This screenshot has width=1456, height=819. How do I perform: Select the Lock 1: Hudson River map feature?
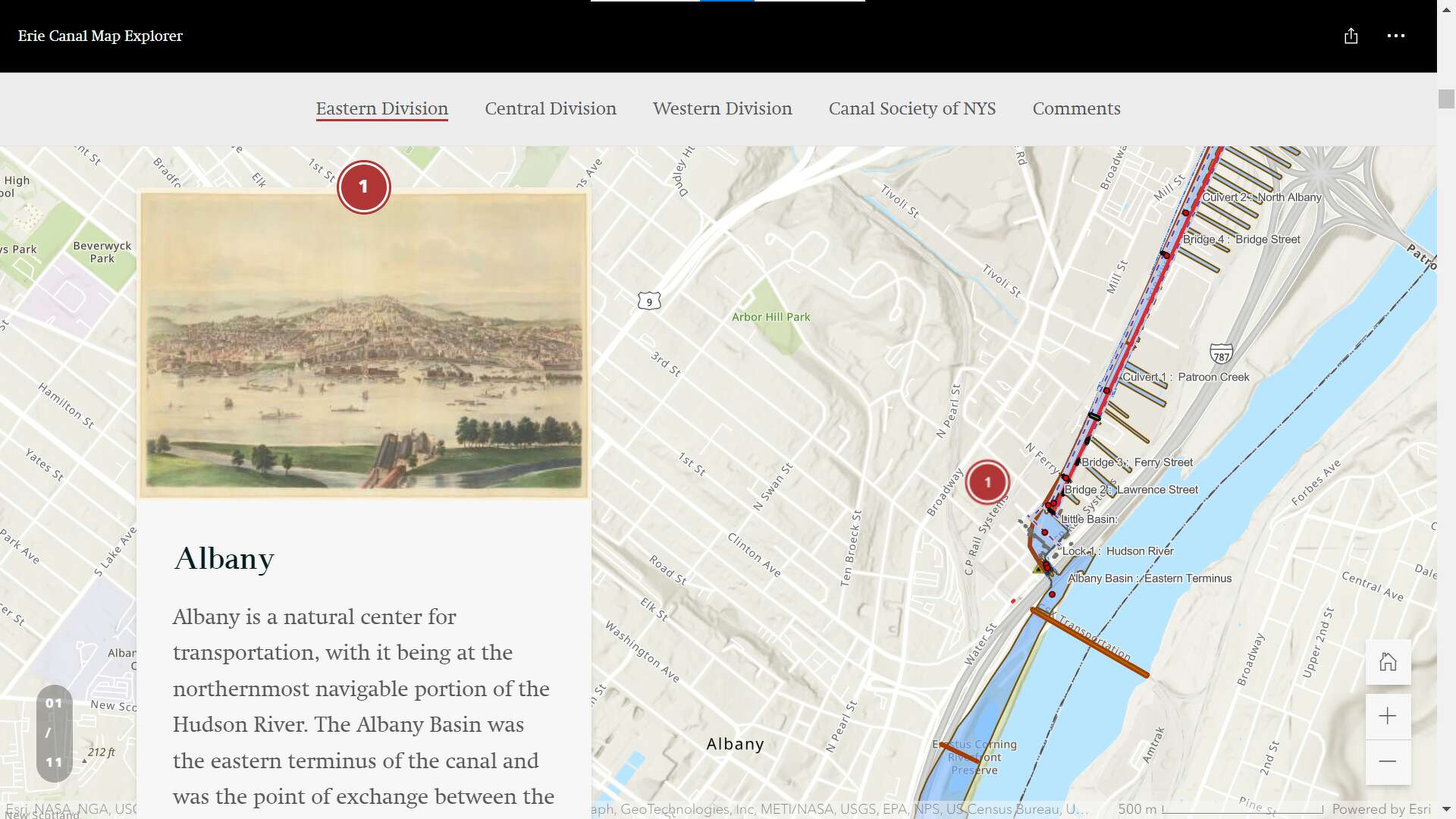tap(1116, 551)
